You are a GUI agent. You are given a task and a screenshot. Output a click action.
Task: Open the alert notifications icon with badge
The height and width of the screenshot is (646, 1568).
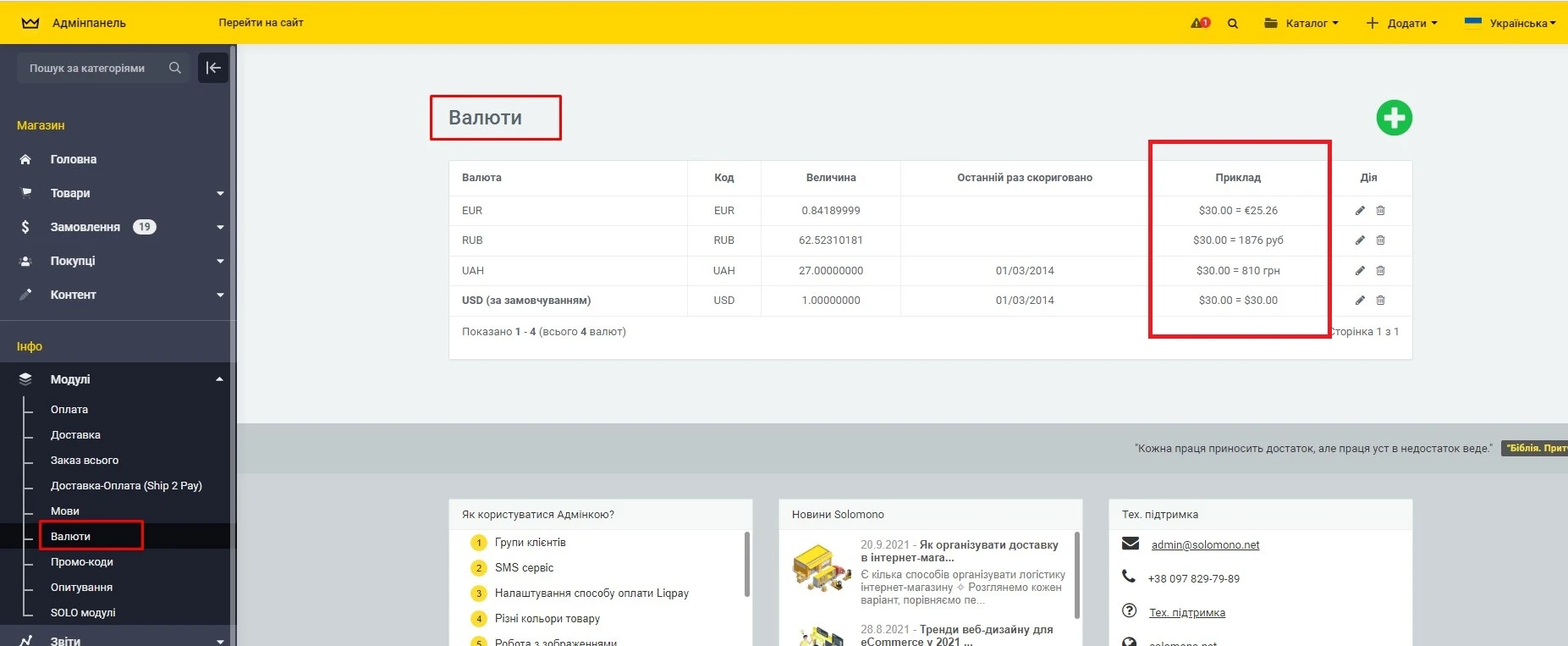1200,23
